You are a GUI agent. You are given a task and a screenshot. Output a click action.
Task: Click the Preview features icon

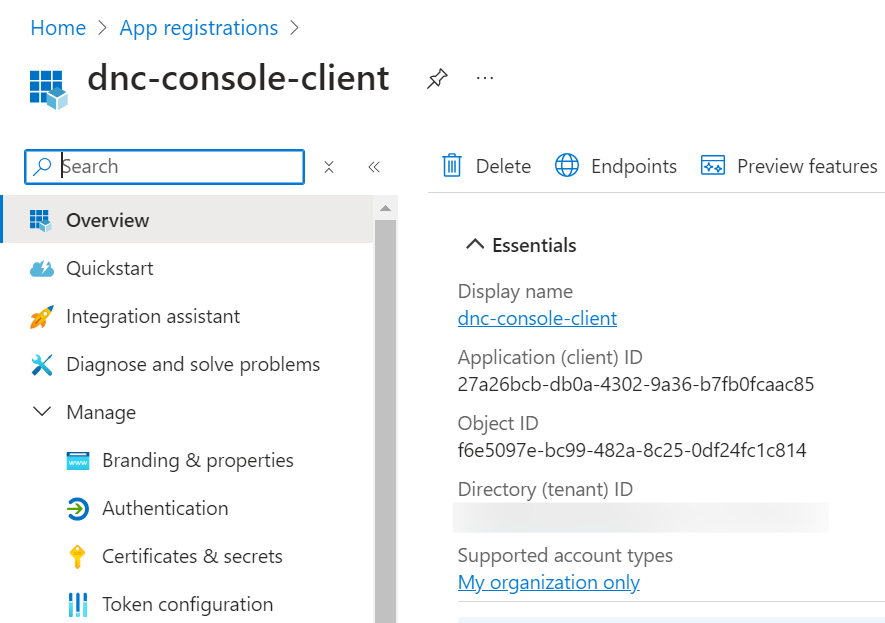click(x=713, y=165)
